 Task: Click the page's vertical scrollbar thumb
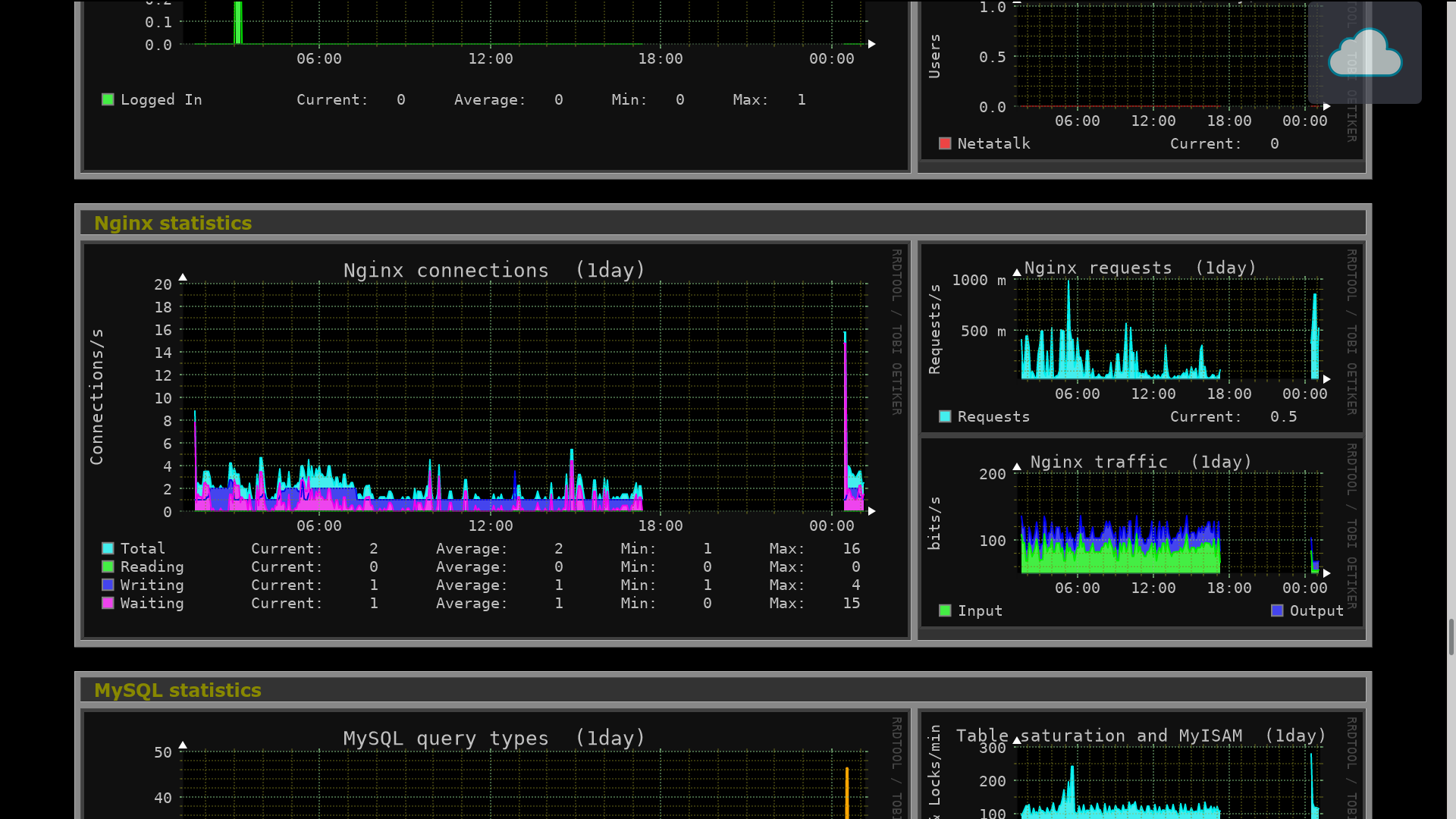[1451, 637]
